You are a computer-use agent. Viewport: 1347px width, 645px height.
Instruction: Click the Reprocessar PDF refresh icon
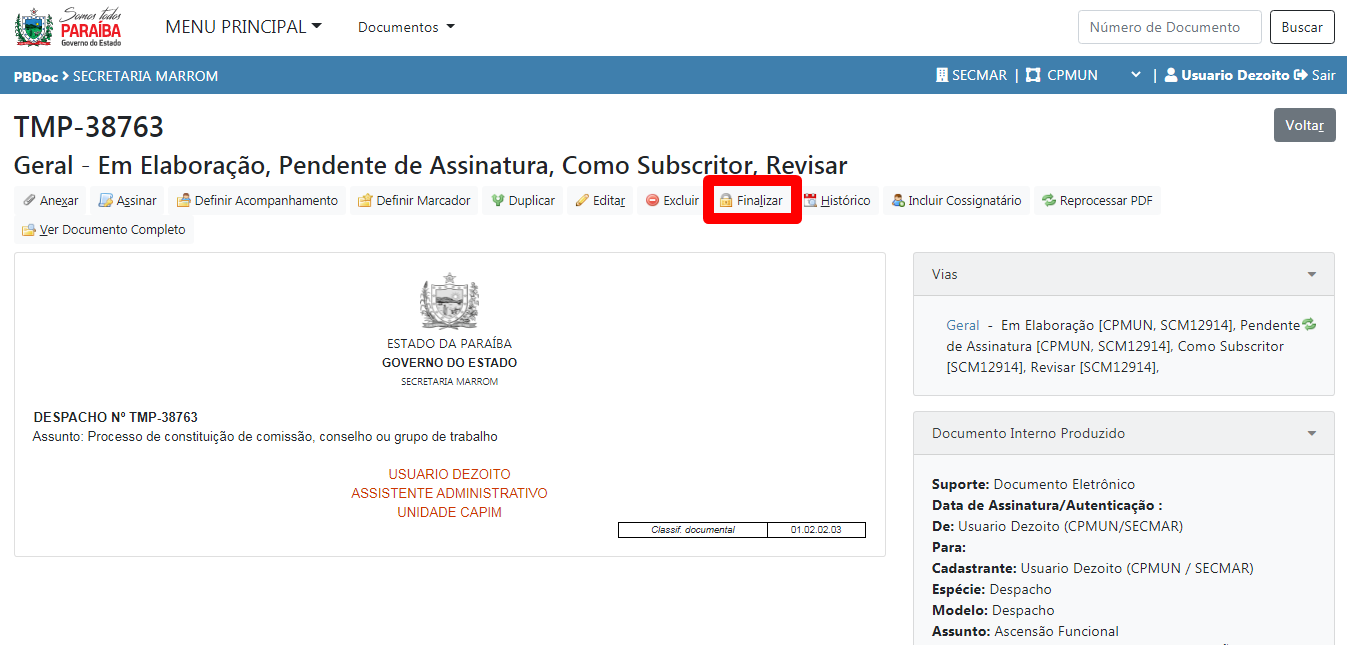[x=1048, y=201]
